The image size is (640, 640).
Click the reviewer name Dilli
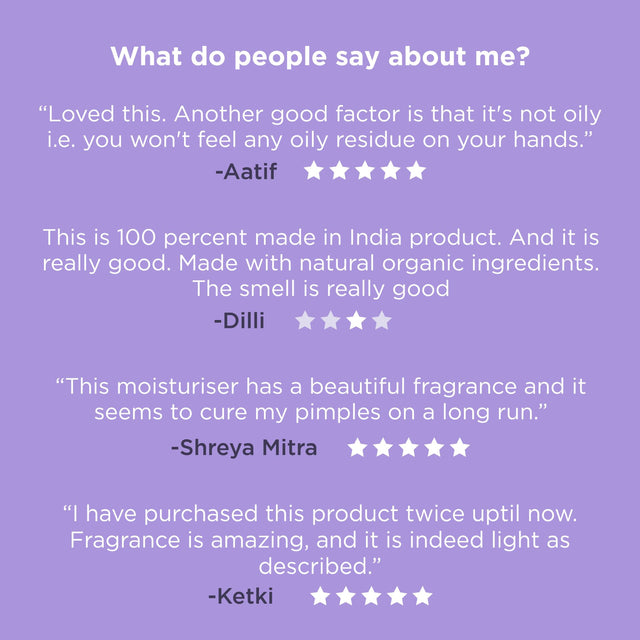(239, 322)
